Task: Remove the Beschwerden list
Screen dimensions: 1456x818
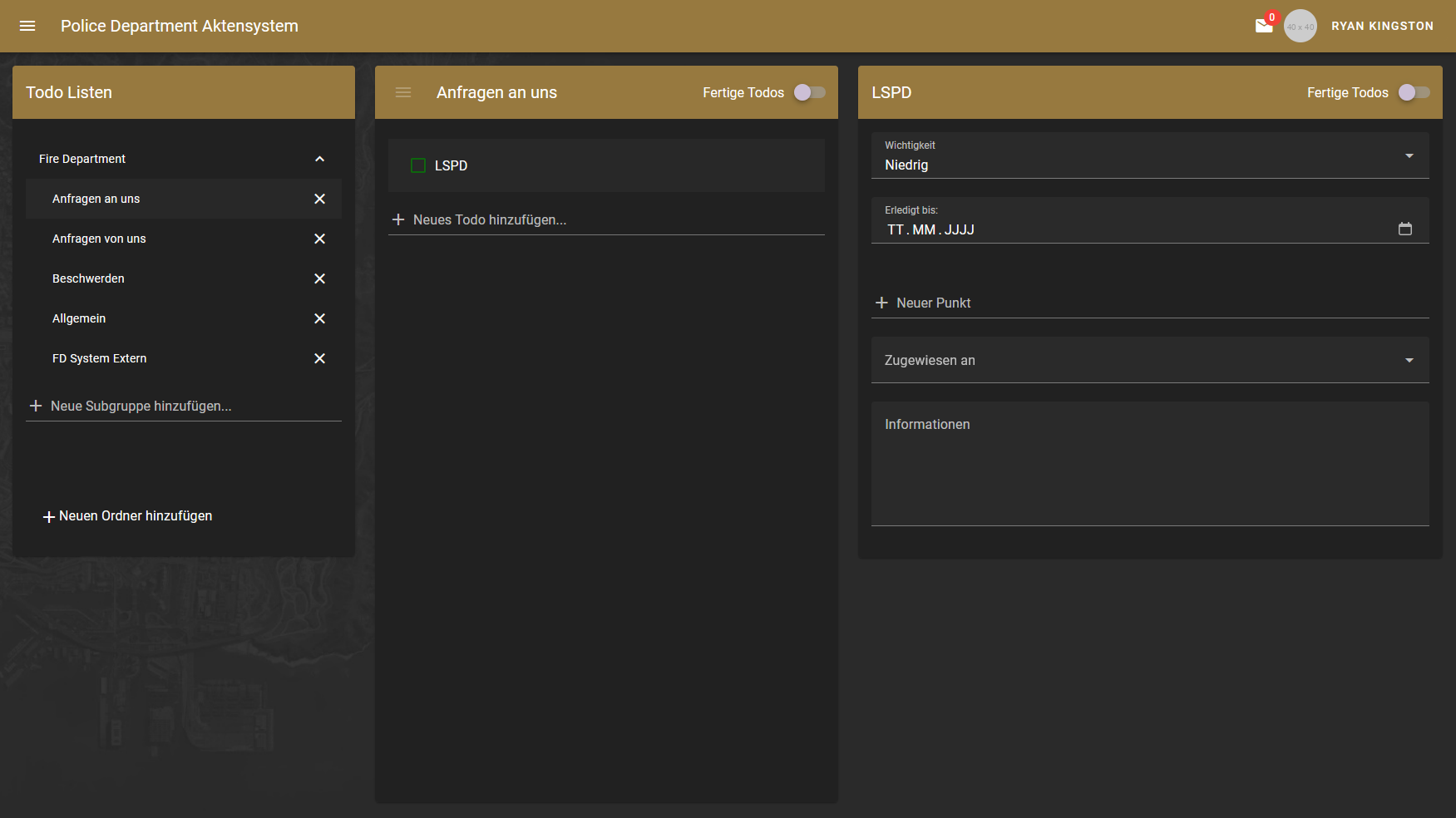Action: point(319,278)
